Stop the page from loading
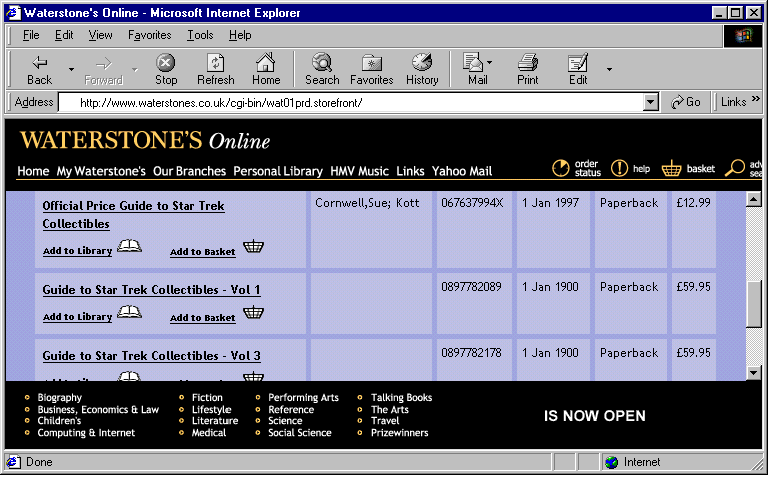The image size is (768, 478). click(x=166, y=70)
